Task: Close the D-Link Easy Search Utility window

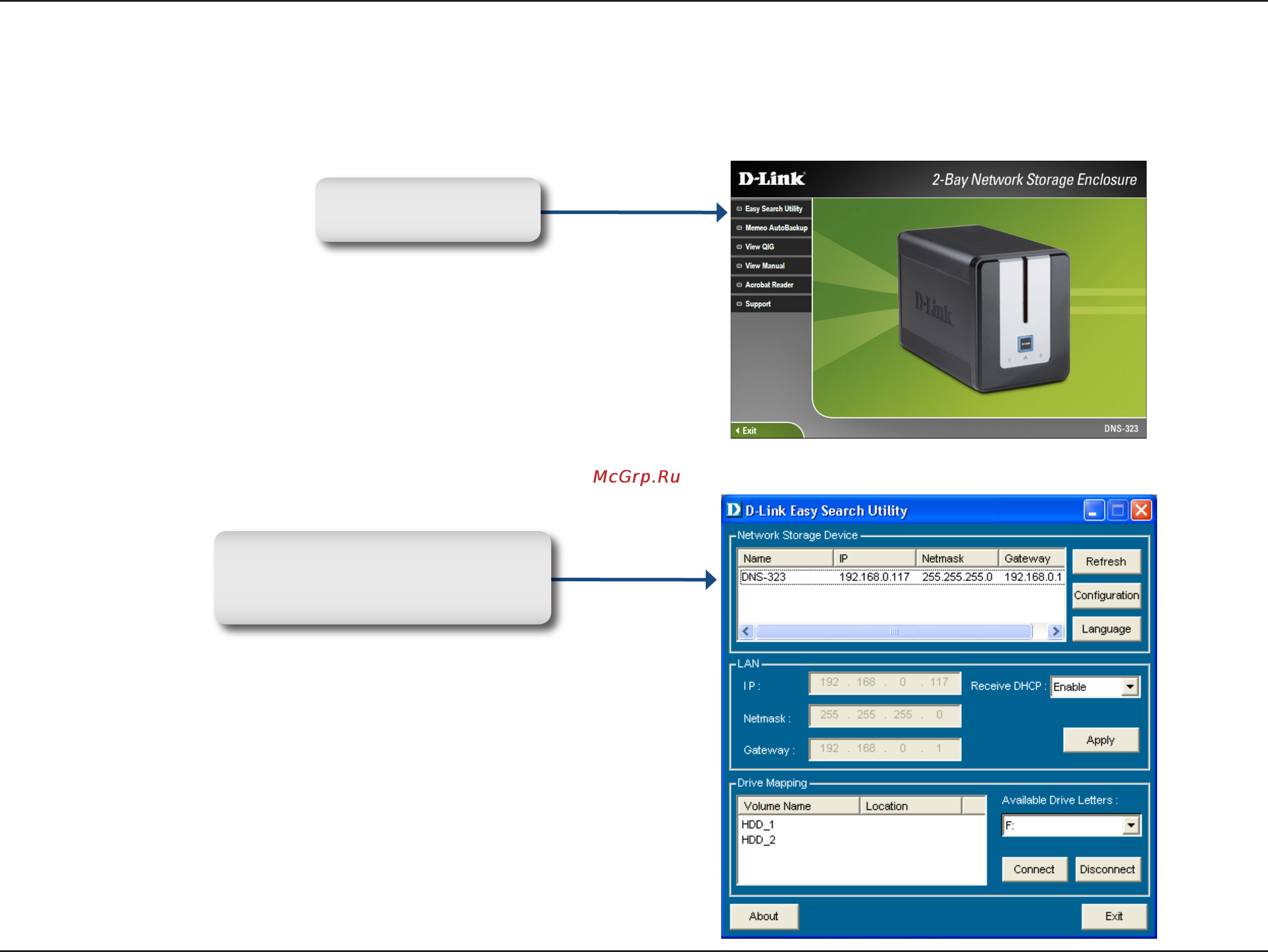Action: (x=1141, y=509)
